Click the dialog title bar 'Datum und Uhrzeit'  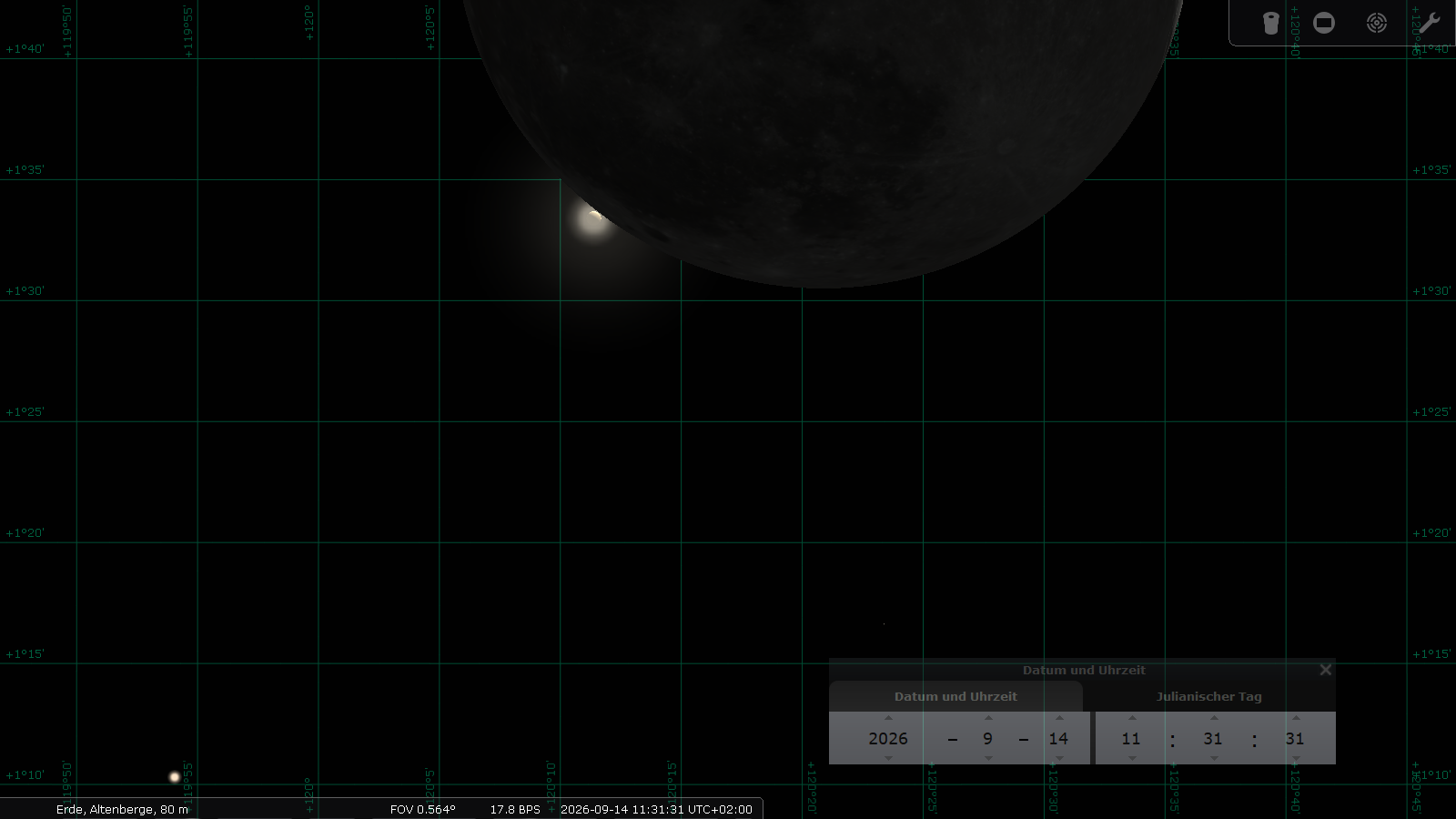(1083, 670)
